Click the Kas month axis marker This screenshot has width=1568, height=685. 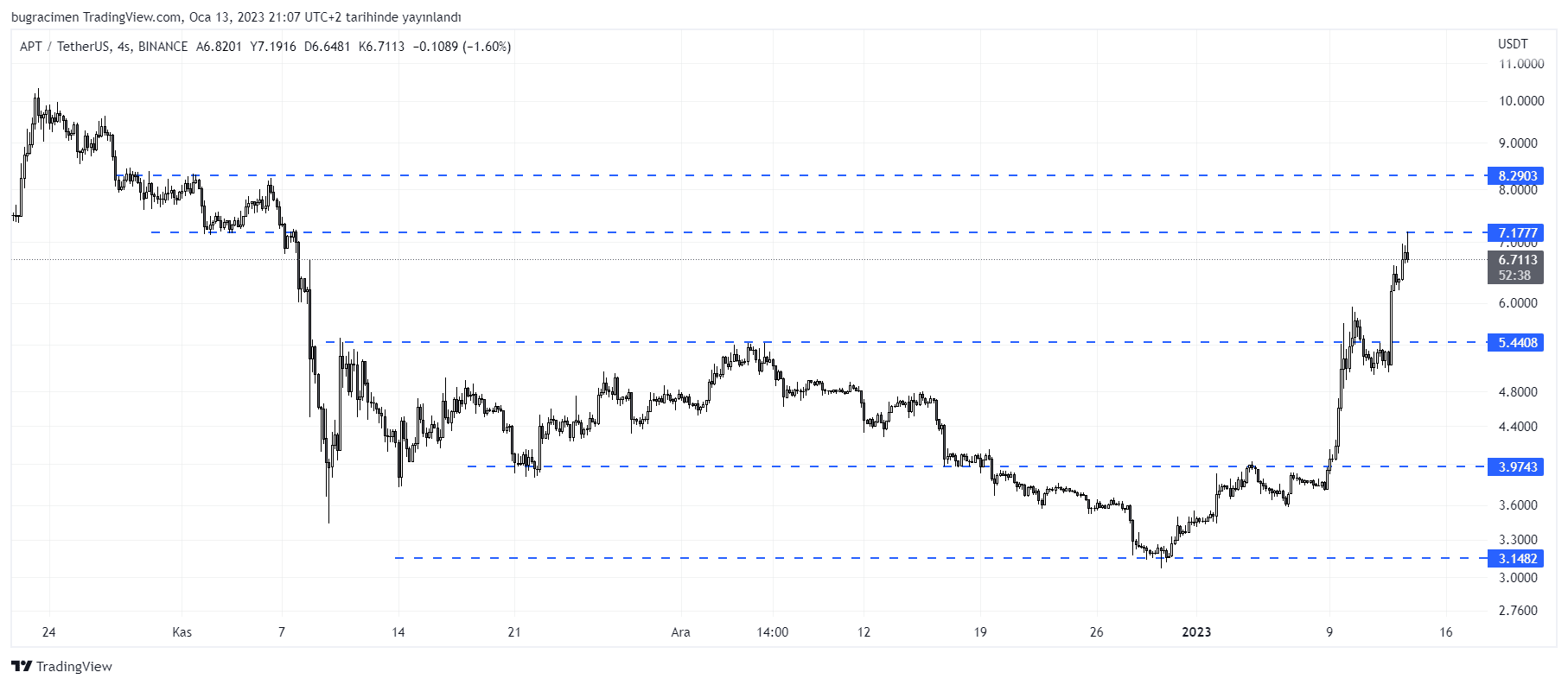tap(182, 632)
